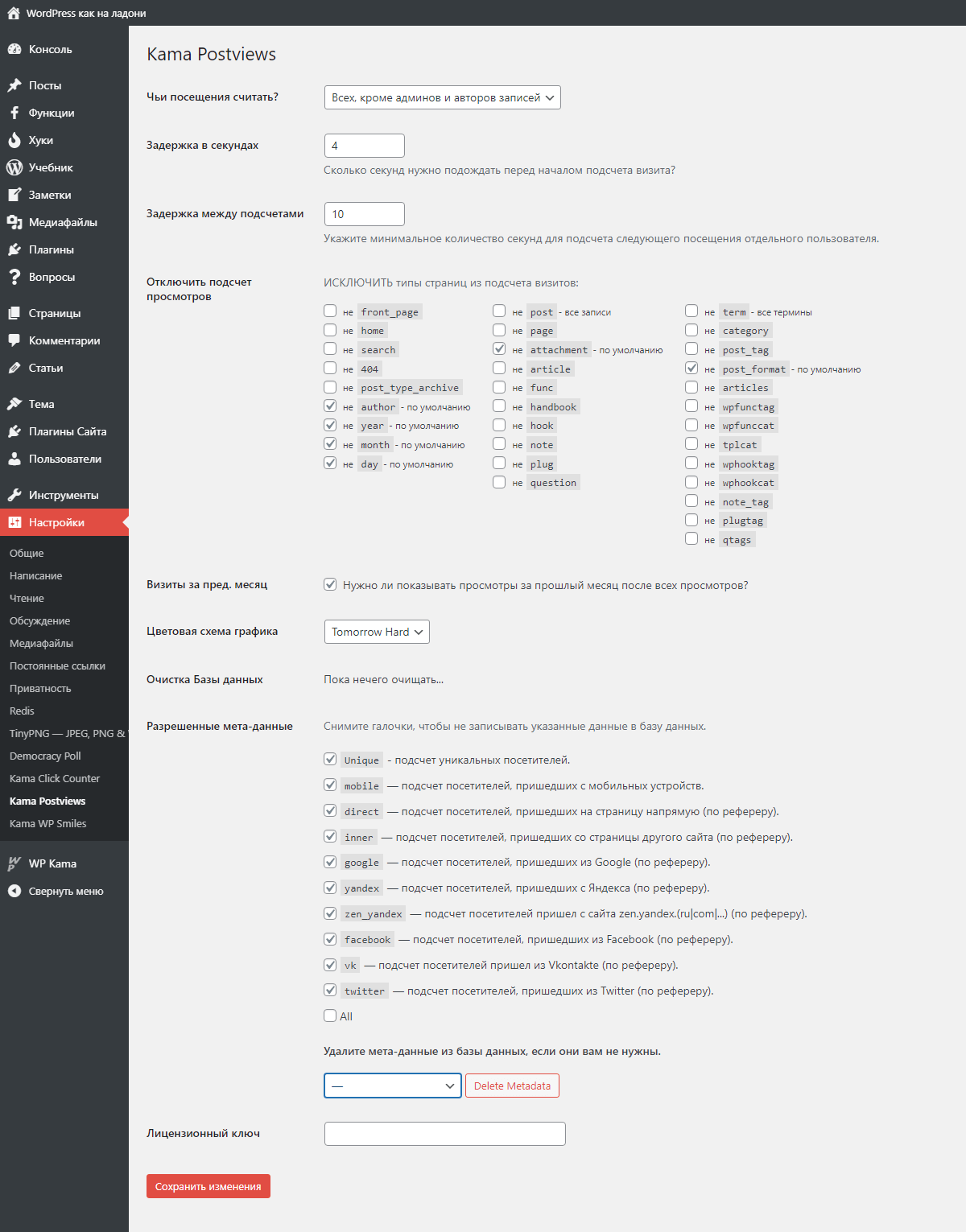Click into the Лицензионный ключ text field
This screenshot has height=1232, width=966.
click(x=444, y=1134)
